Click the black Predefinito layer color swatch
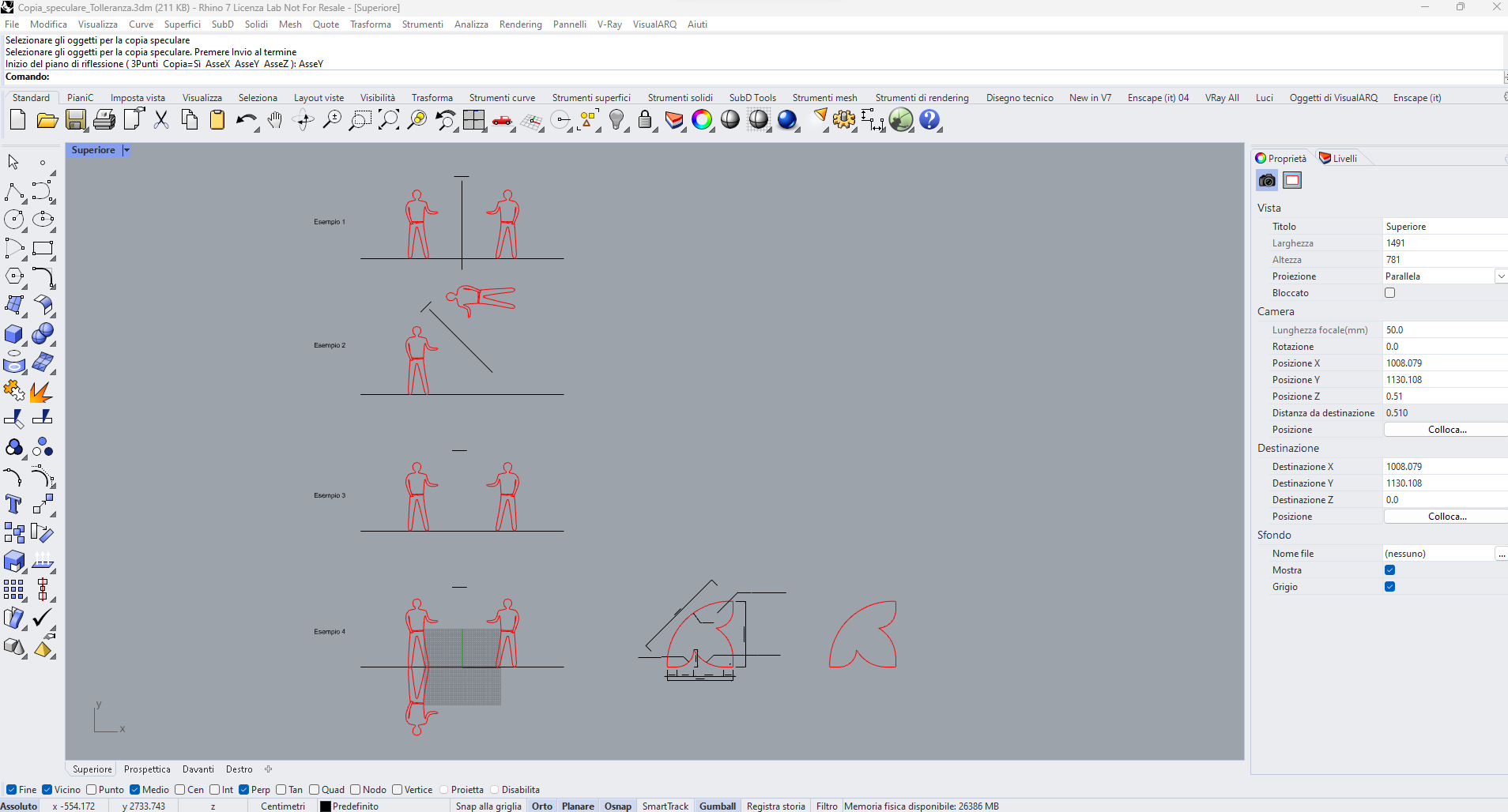The image size is (1508, 812). pos(325,806)
